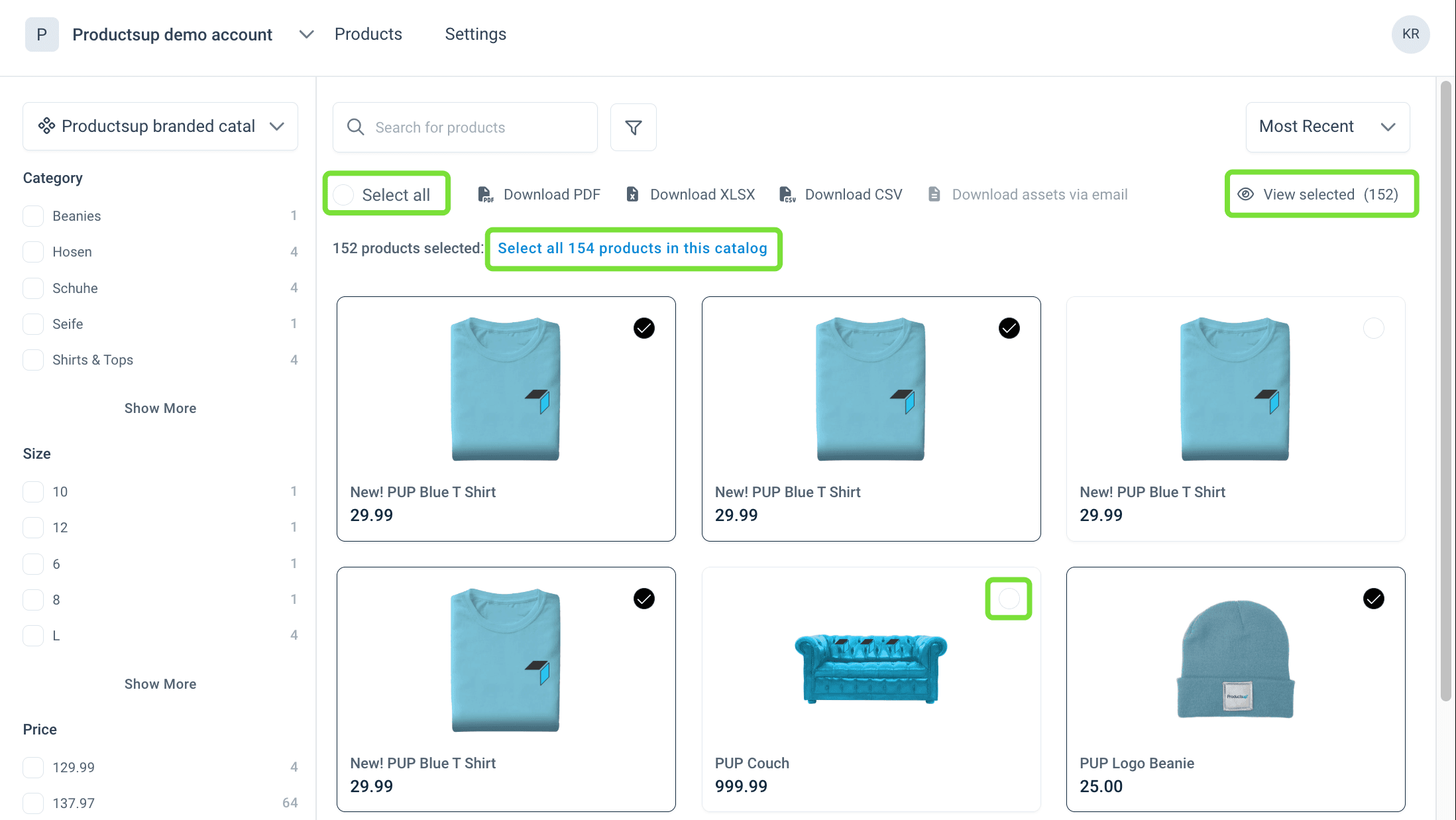Open the PUP Couch product image
Image resolution: width=1456 pixels, height=820 pixels.
point(871,668)
